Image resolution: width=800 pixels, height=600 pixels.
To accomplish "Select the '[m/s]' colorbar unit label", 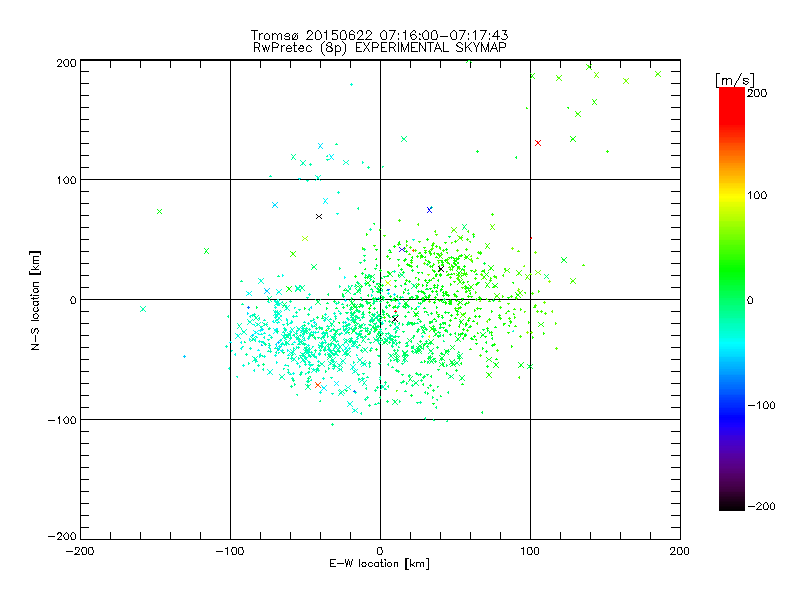I will pos(735,80).
